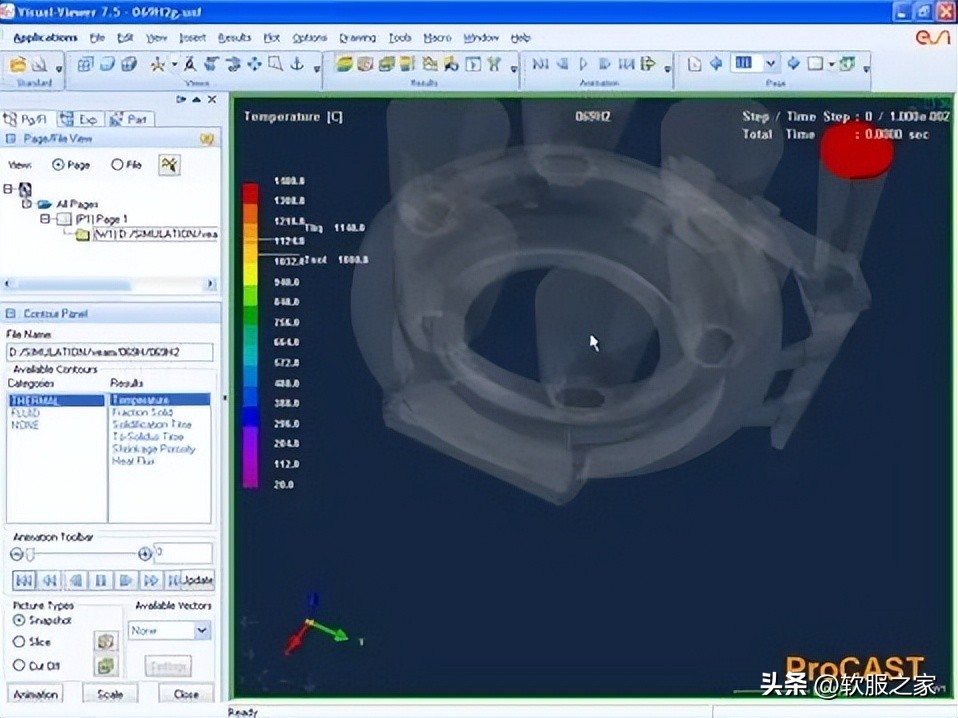Click the play icon in Animation toolbar
Screen dimensions: 958x718
click(x=583, y=65)
